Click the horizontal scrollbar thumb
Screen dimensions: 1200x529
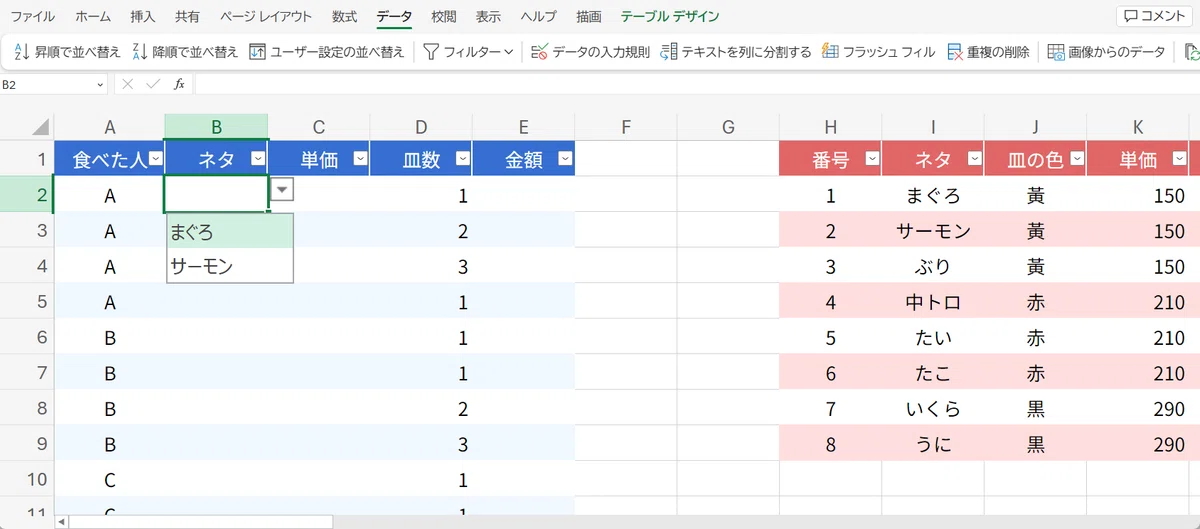pyautogui.click(x=202, y=522)
